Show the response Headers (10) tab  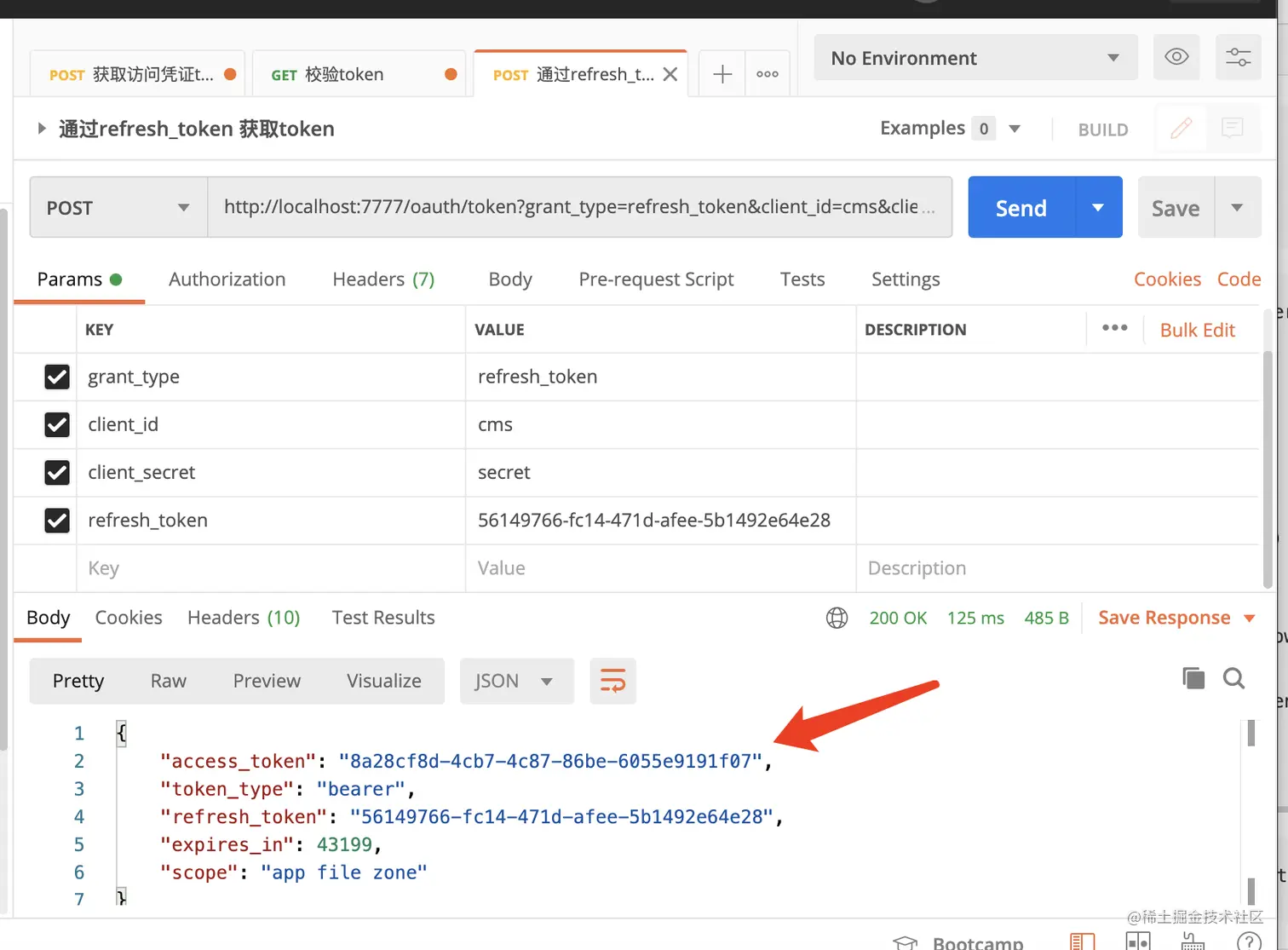pyautogui.click(x=244, y=618)
